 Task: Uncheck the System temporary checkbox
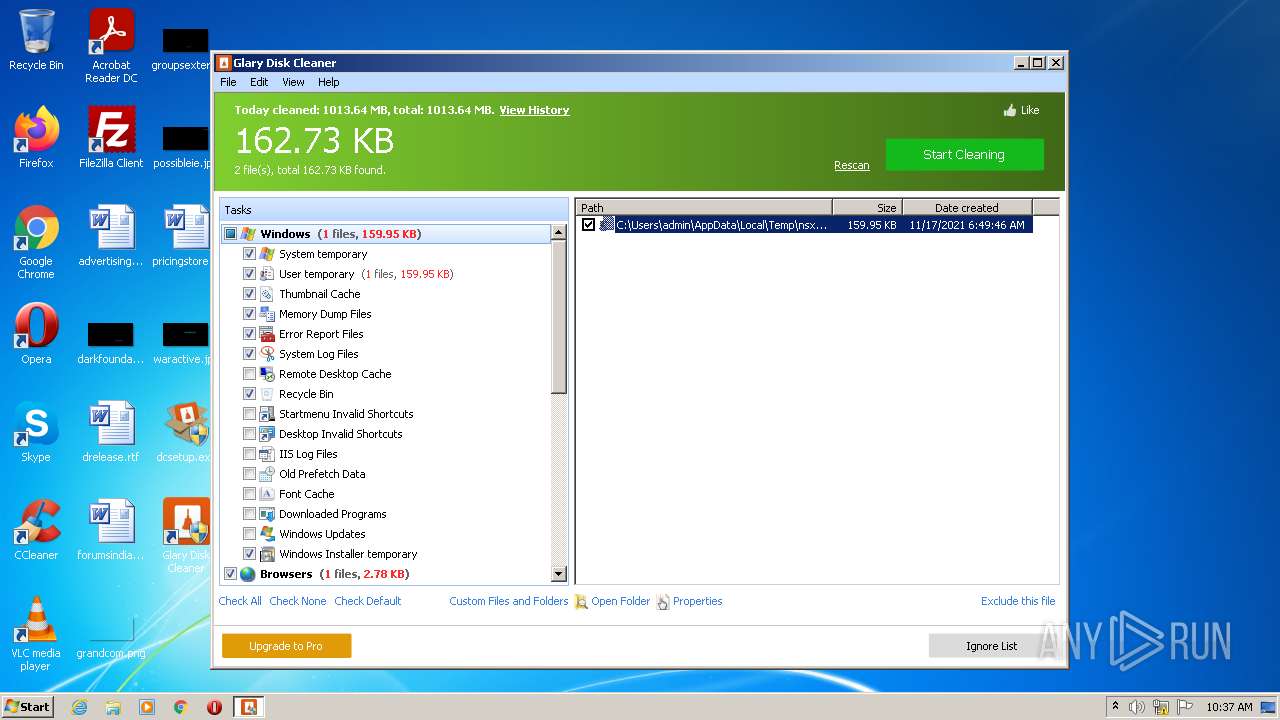click(x=250, y=254)
